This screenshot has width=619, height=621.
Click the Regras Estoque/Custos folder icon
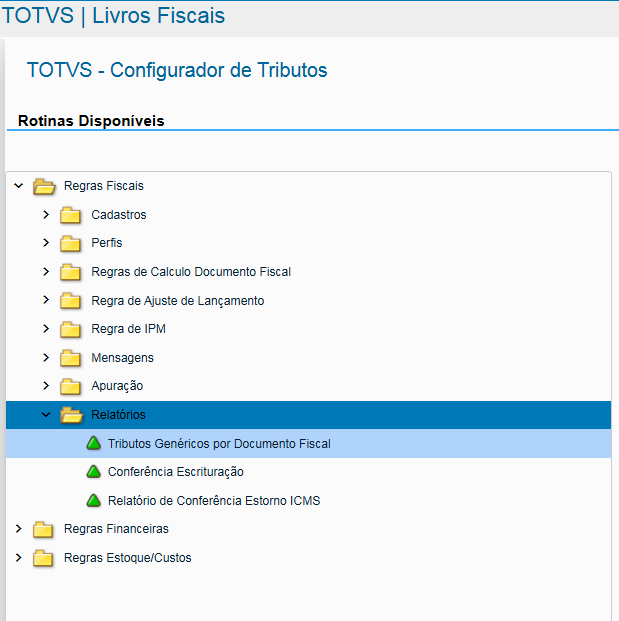(x=43, y=558)
